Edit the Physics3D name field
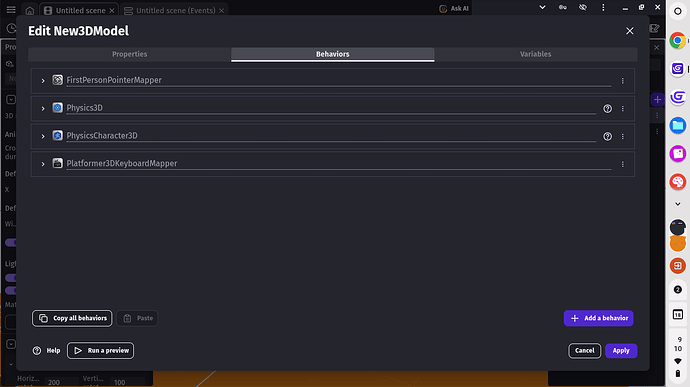Screen dimensions: 690x387 [331, 108]
